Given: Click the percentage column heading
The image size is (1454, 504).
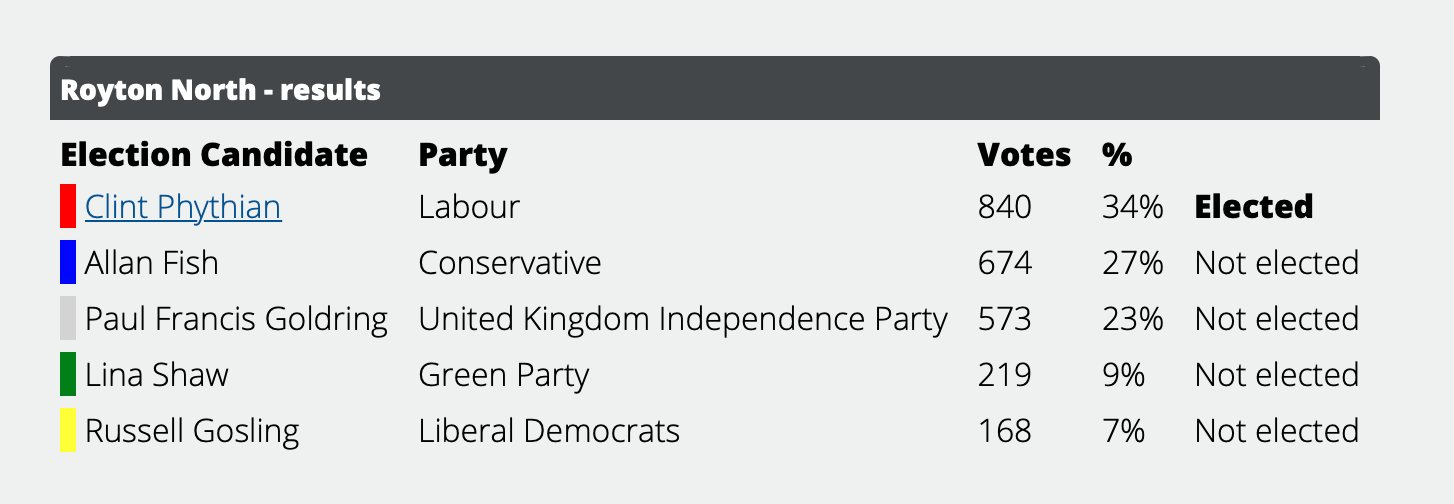Looking at the screenshot, I should [1117, 155].
